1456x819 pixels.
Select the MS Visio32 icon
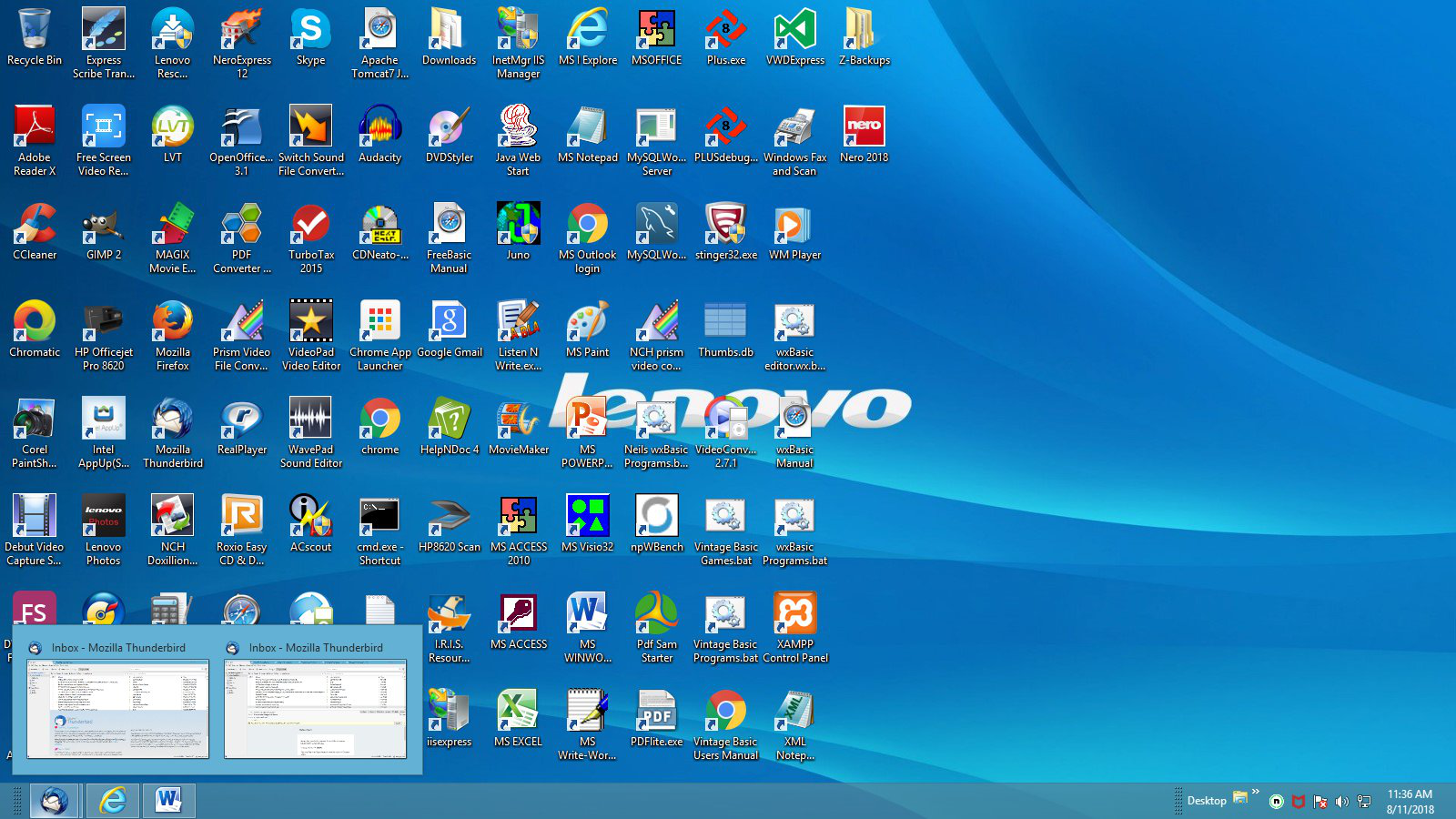point(588,525)
